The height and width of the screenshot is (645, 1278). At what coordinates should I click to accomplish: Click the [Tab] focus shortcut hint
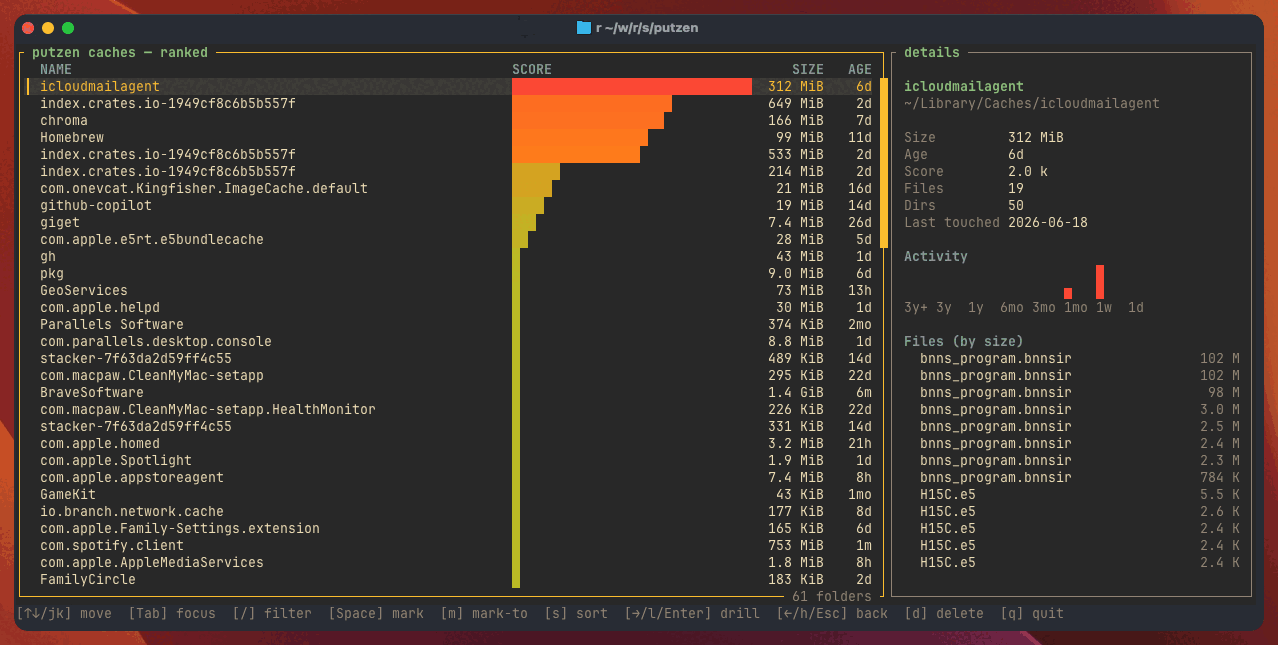172,614
